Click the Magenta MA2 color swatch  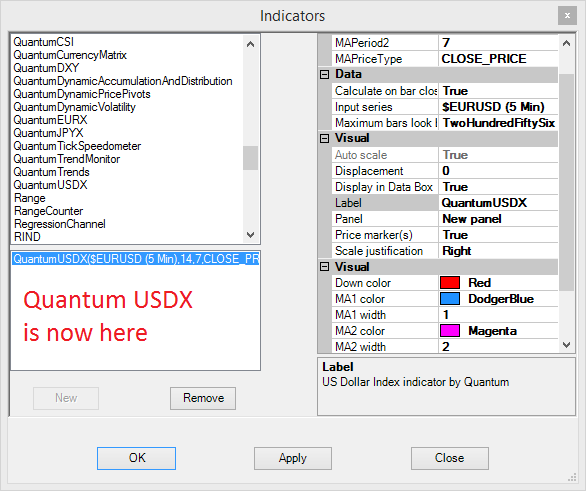450,331
